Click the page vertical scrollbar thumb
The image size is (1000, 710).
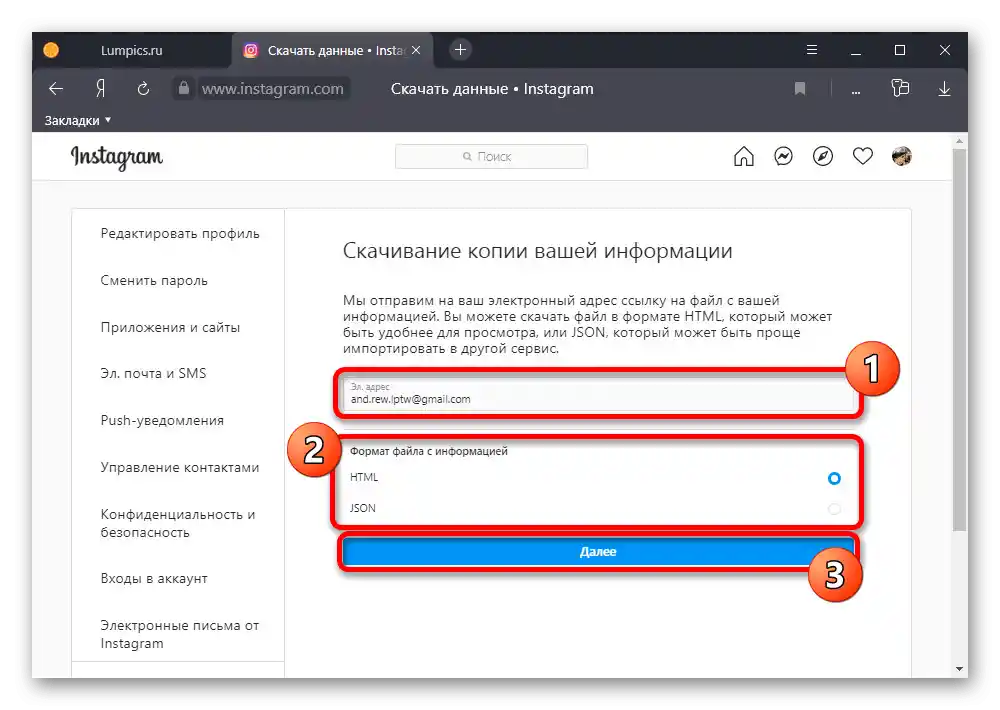click(959, 338)
